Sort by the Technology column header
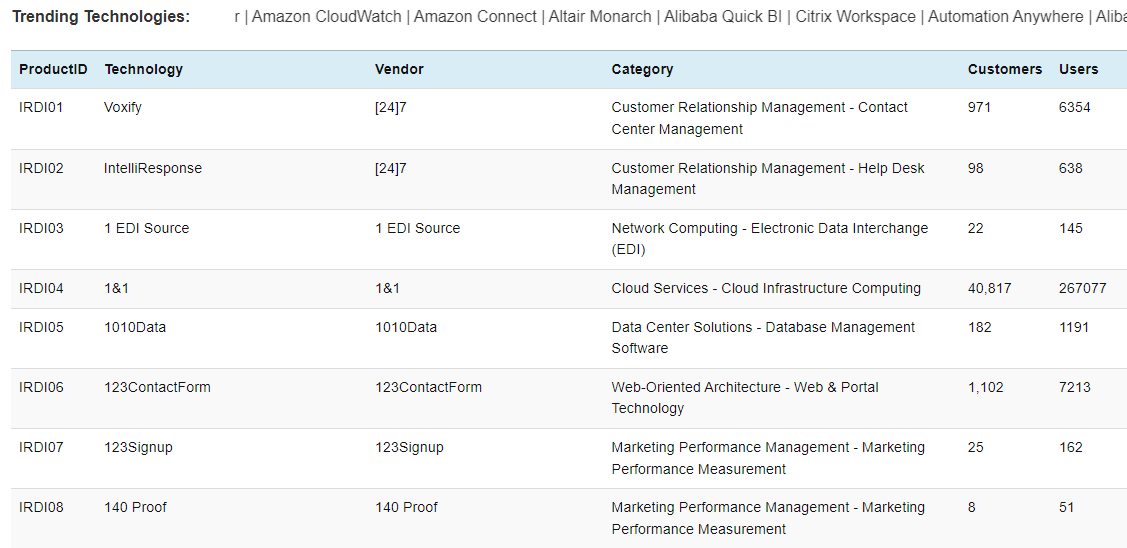Image resolution: width=1127 pixels, height=548 pixels. coord(144,70)
